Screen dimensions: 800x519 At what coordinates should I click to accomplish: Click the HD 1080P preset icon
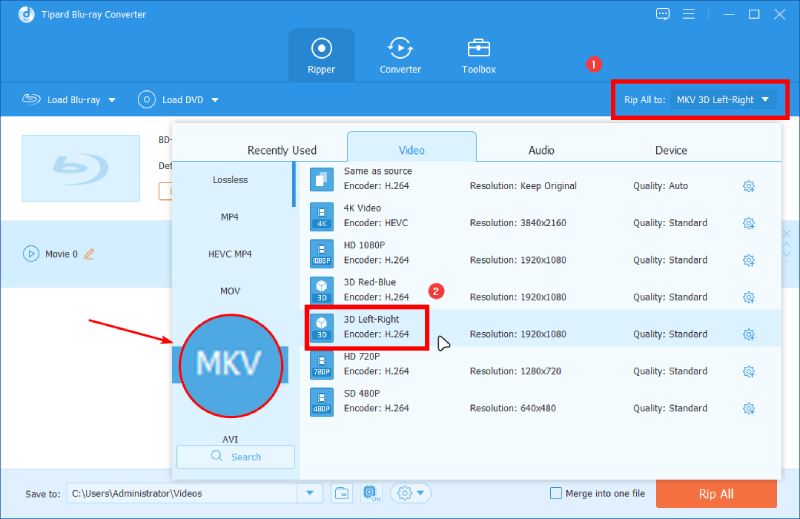(322, 254)
